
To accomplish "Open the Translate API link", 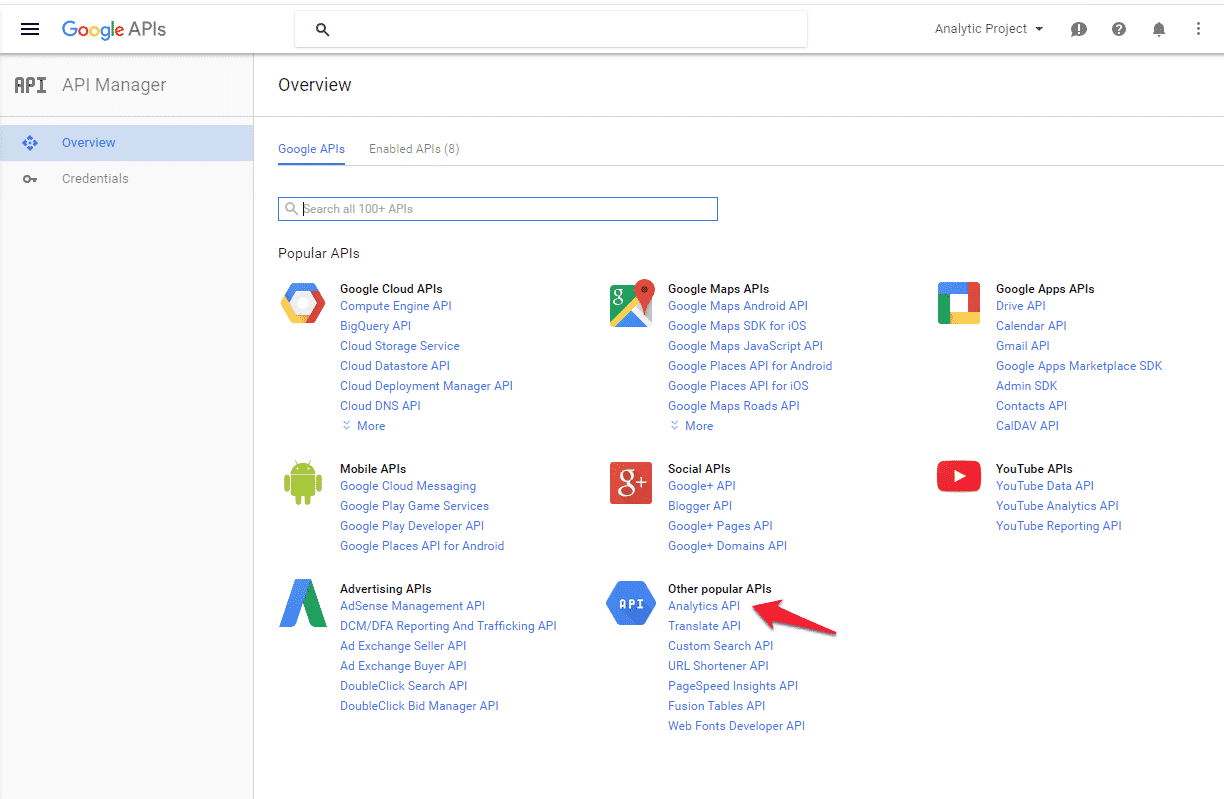I will click(704, 626).
